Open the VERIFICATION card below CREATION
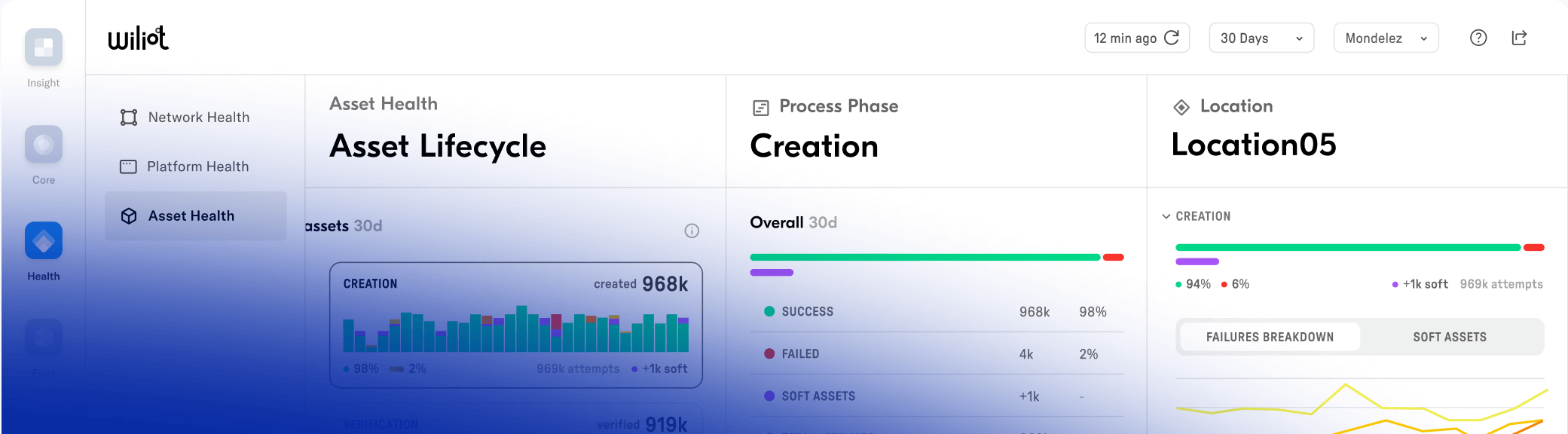This screenshot has width=1568, height=434. coord(516,419)
